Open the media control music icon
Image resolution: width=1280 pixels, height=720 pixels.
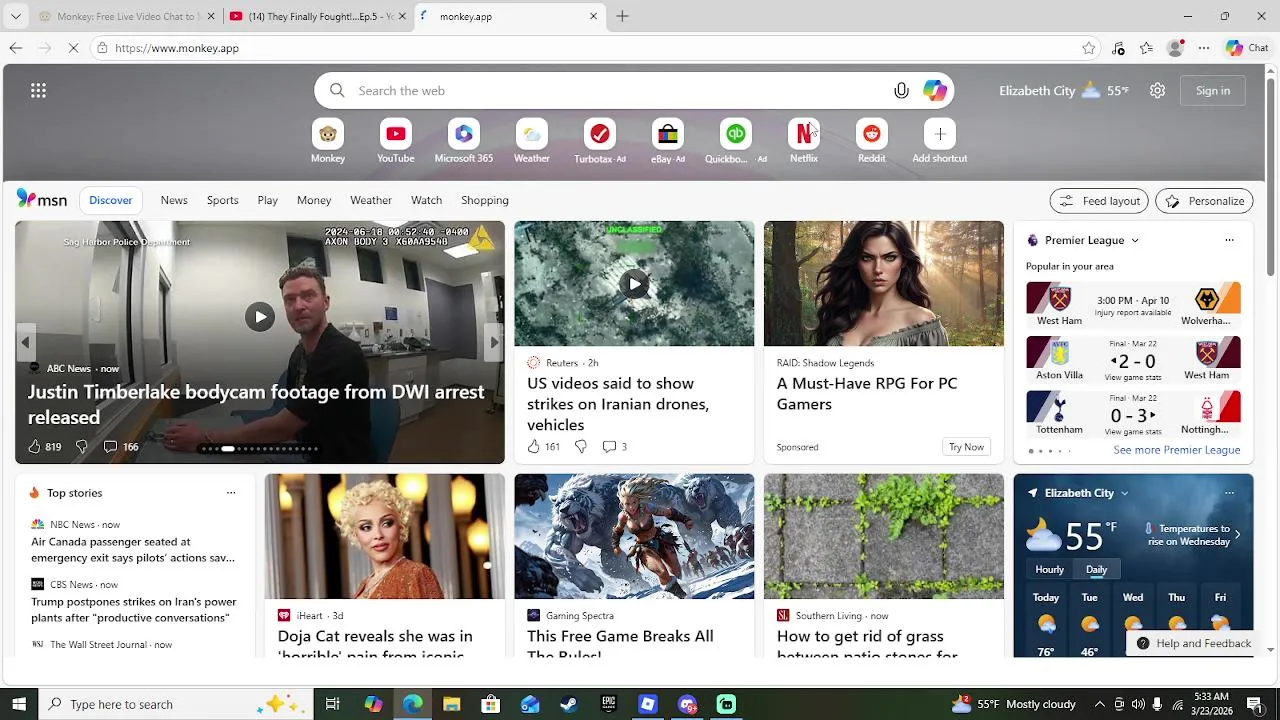(1118, 48)
